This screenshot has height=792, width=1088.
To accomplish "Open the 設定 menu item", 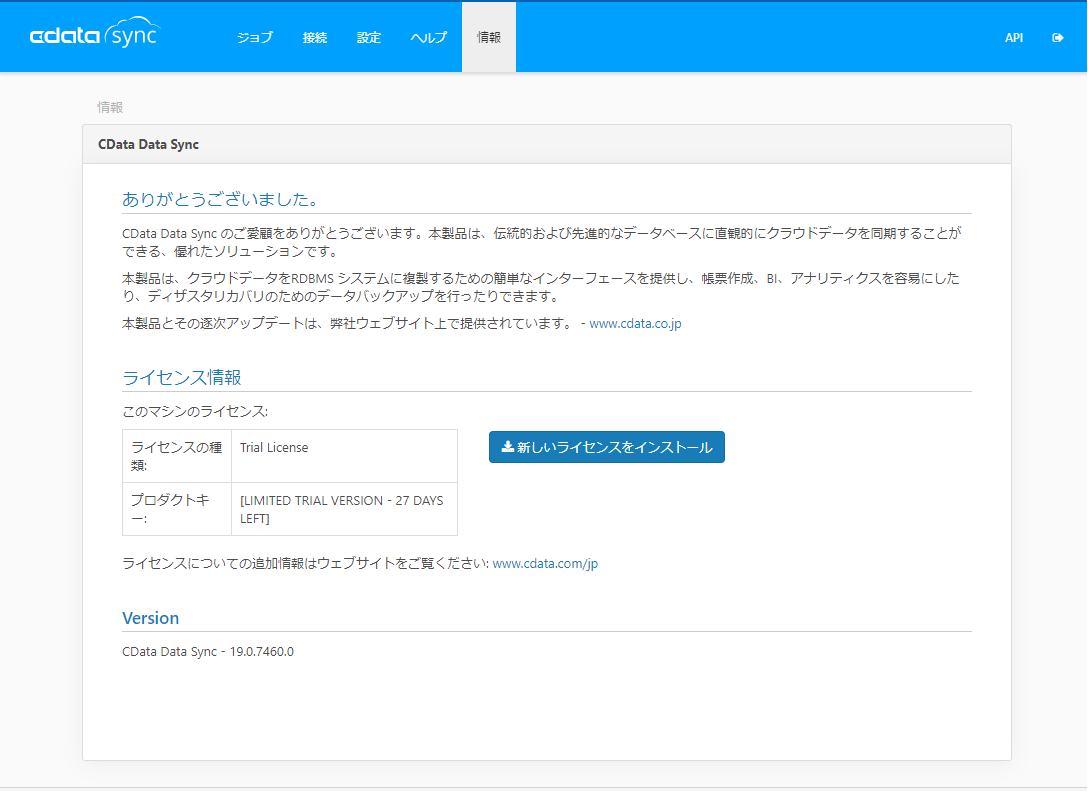I will tap(369, 38).
